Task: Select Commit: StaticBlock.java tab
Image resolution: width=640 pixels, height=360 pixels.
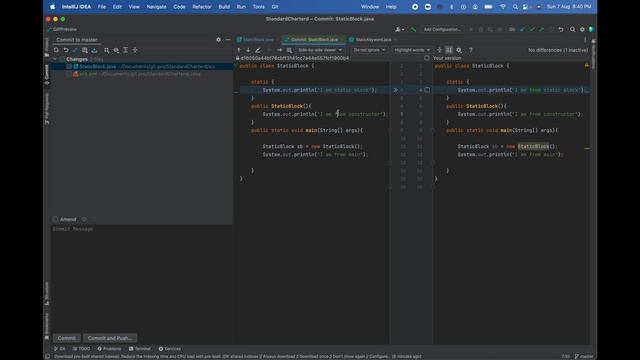Action: [x=313, y=40]
